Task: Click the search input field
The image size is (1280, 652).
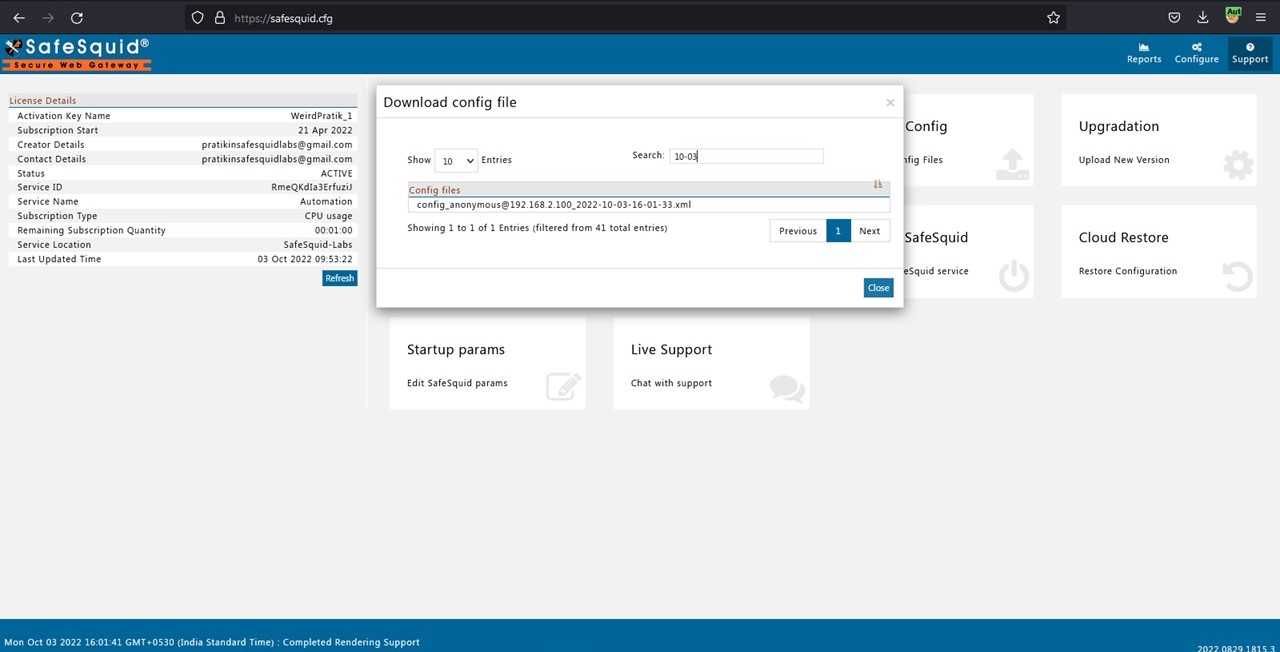Action: pos(746,156)
